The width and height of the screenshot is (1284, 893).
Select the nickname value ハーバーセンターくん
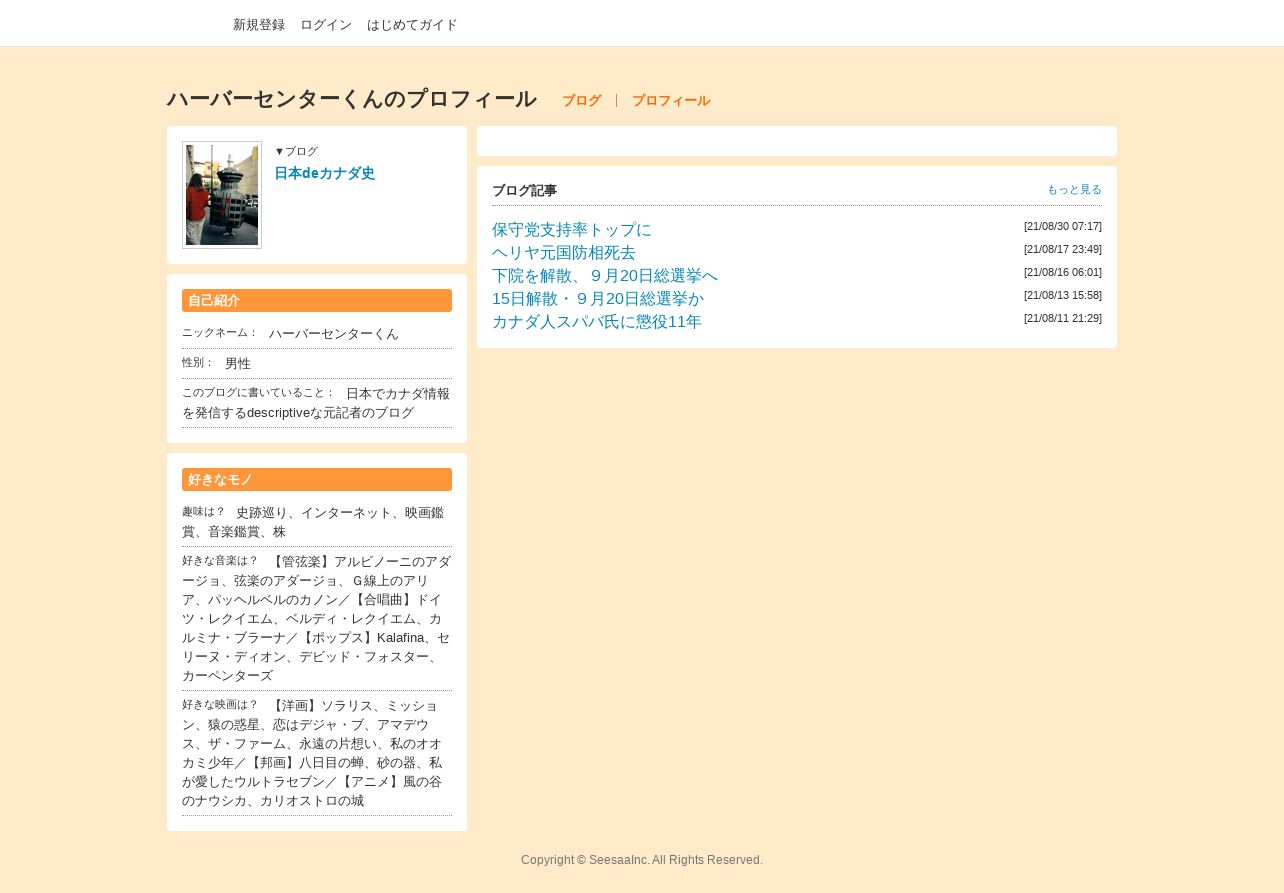[334, 334]
